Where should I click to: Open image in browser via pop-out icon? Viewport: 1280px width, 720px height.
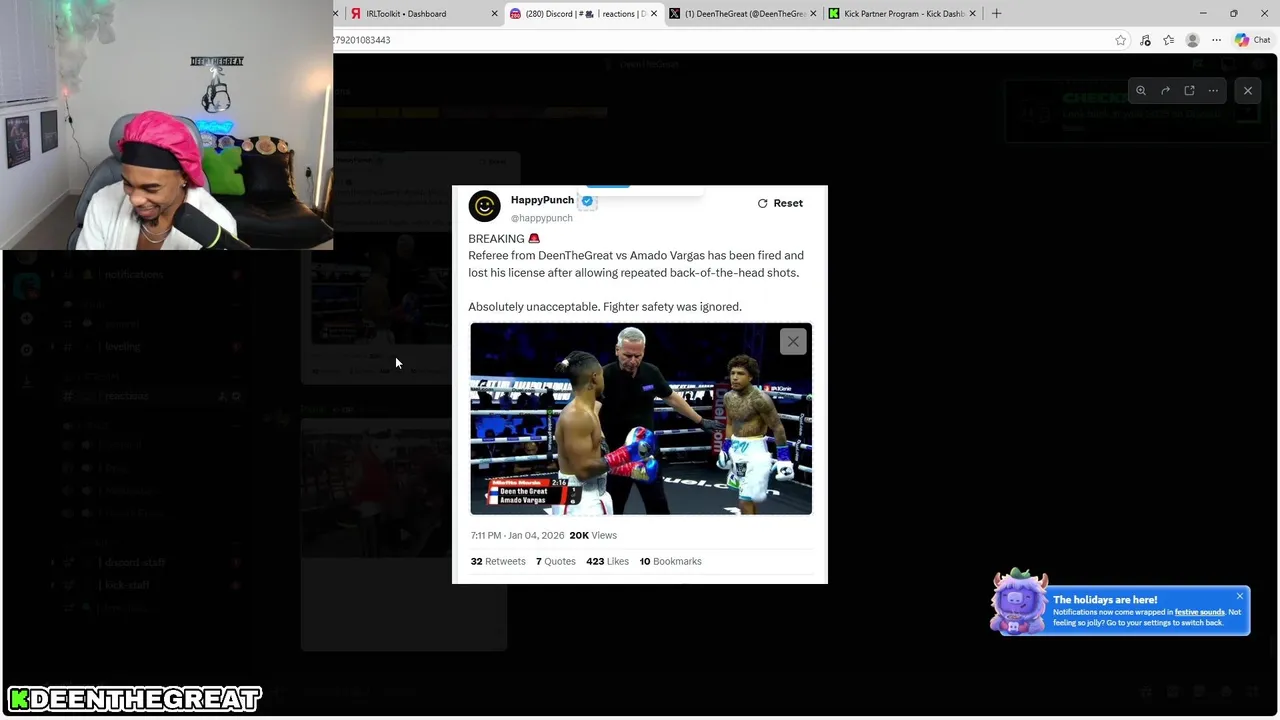coord(1189,91)
